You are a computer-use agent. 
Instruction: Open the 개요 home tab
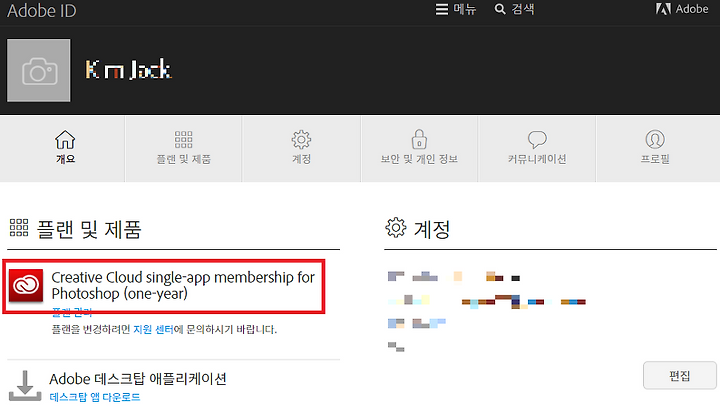click(65, 148)
